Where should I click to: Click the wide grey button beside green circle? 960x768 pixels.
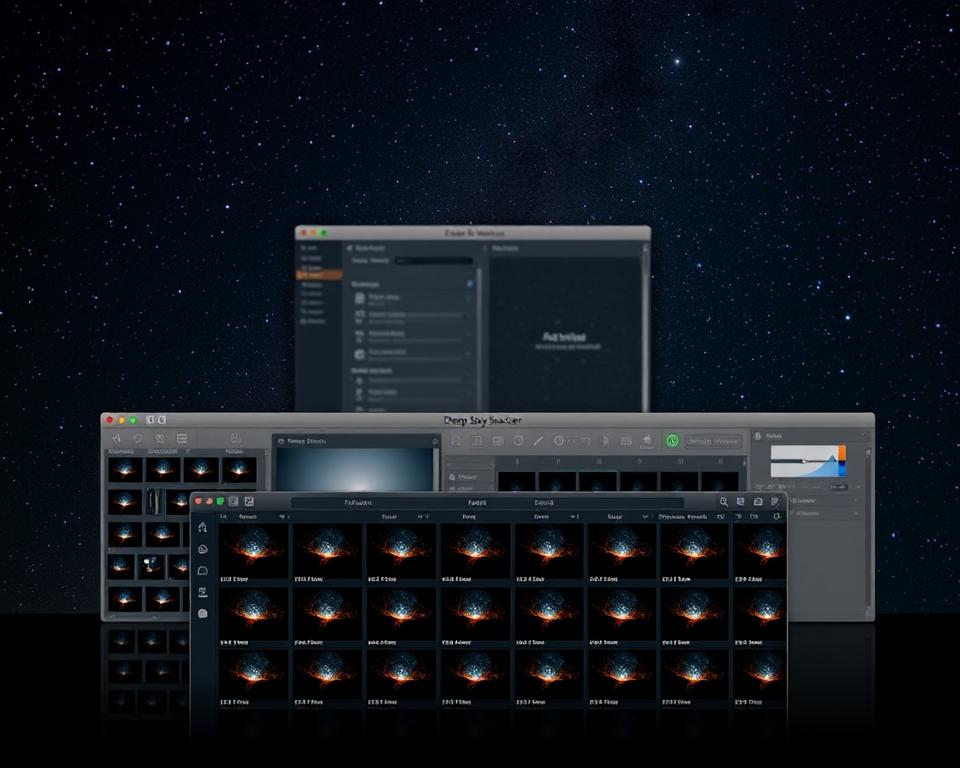point(713,441)
